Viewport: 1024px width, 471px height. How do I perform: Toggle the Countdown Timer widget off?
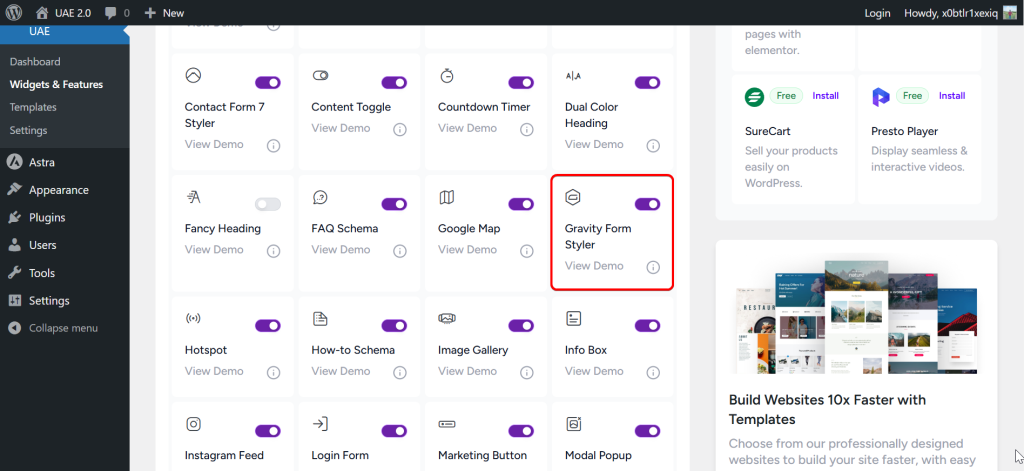click(x=521, y=83)
